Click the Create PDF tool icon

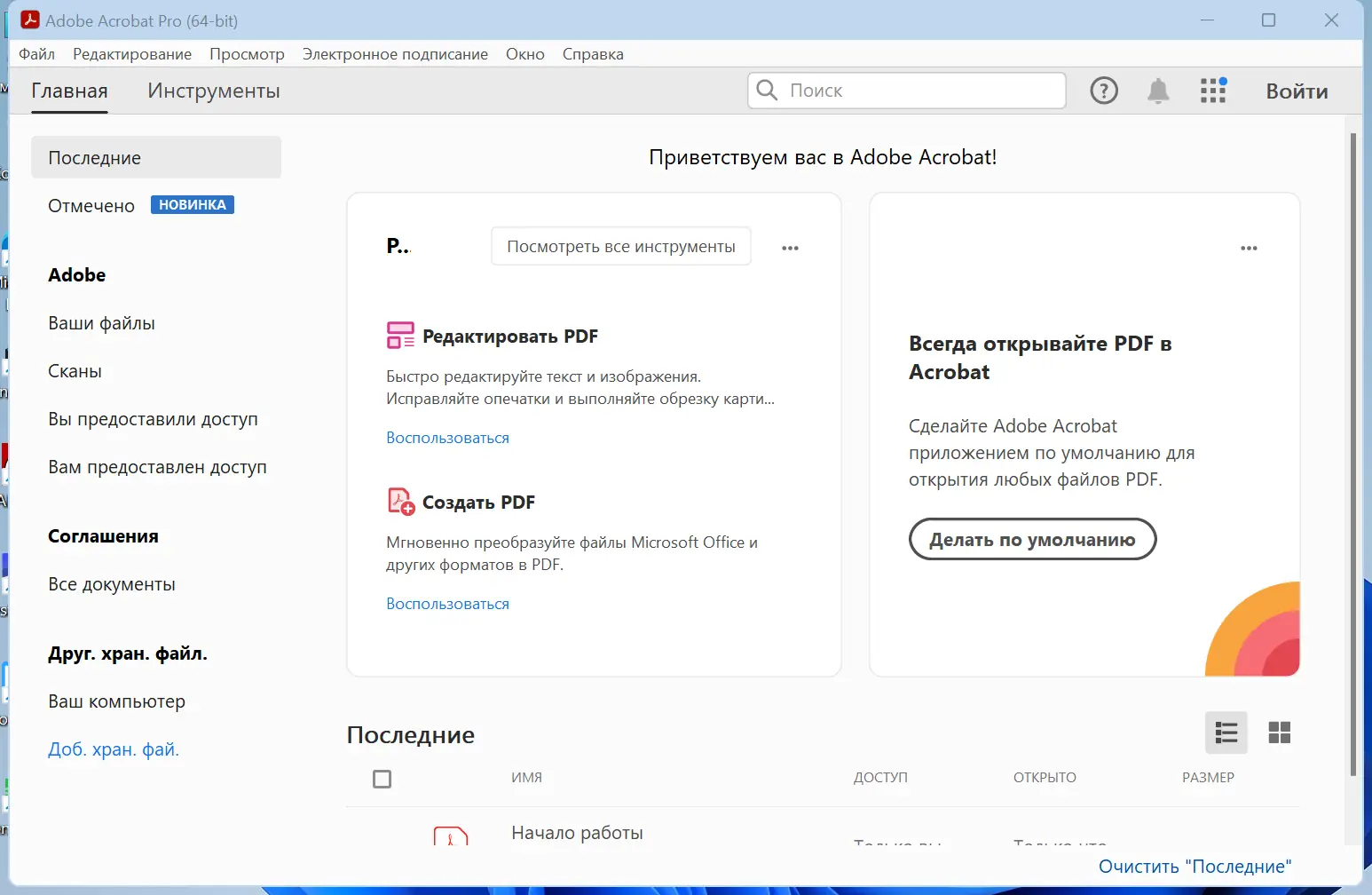tap(401, 502)
